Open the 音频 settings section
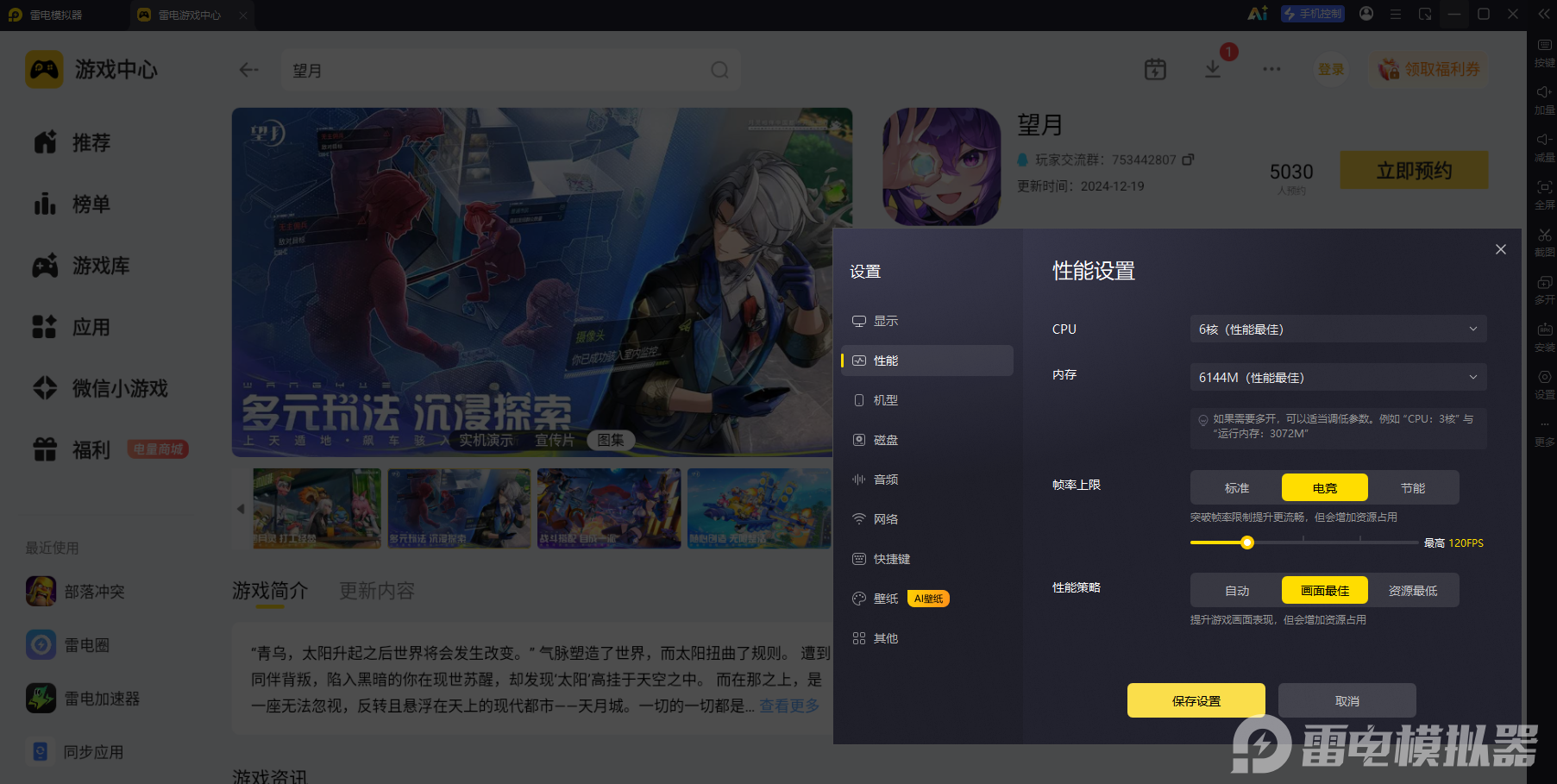Image resolution: width=1557 pixels, height=784 pixels. click(927, 480)
